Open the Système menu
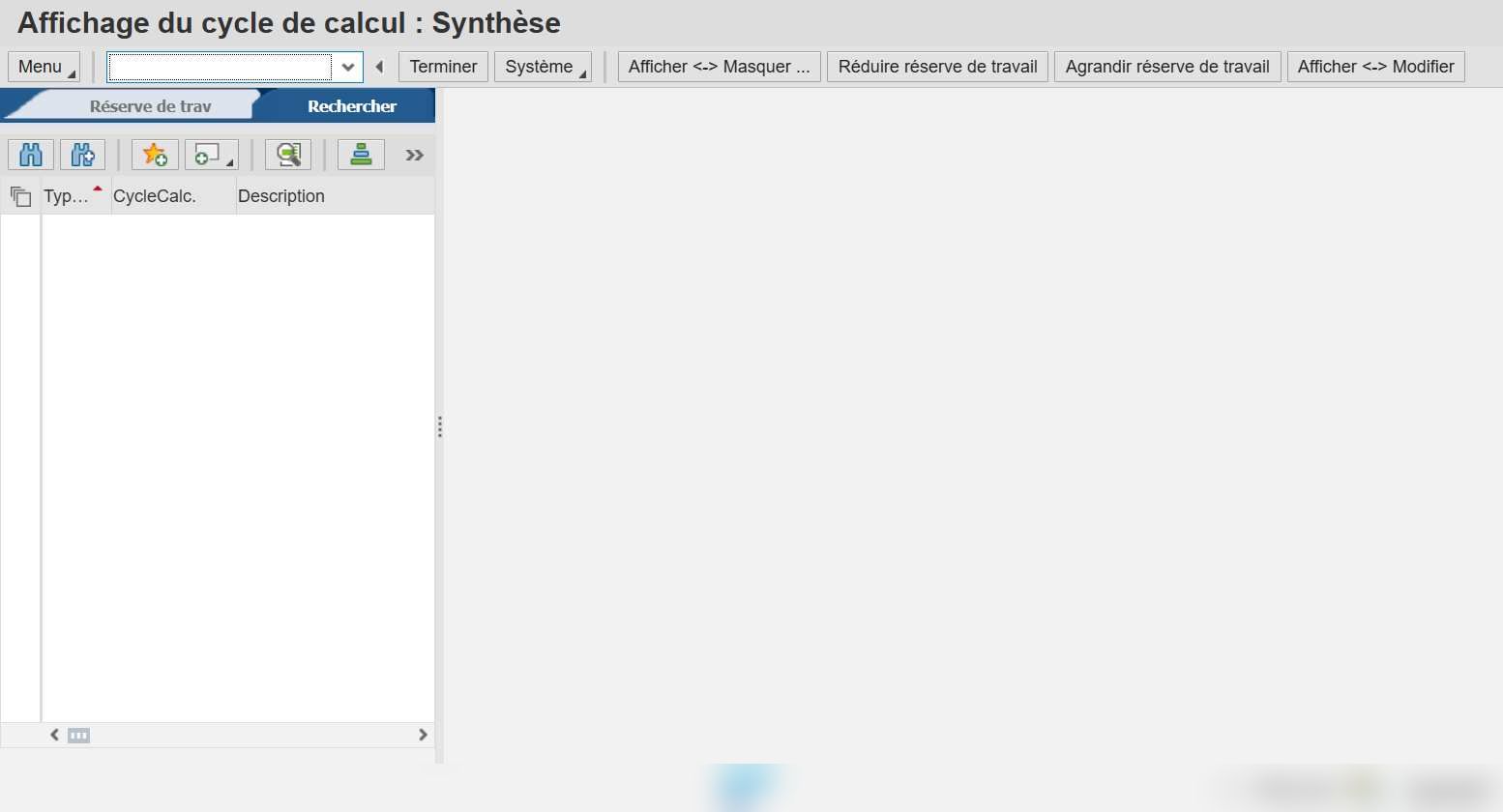 click(543, 67)
